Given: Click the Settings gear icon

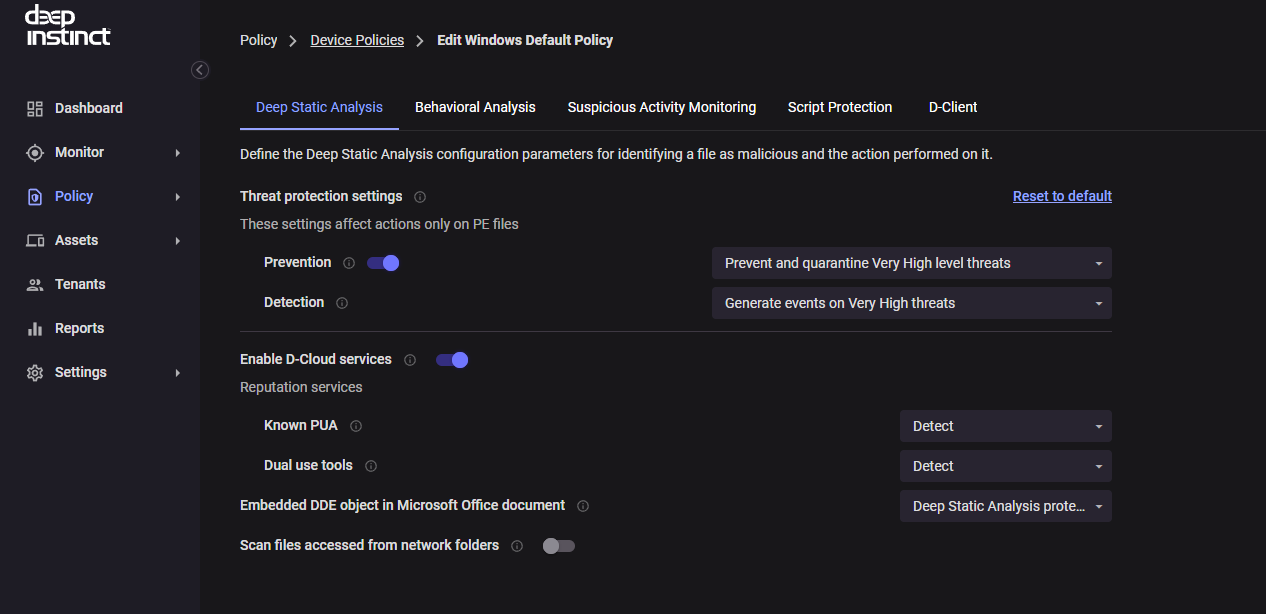Looking at the screenshot, I should click(x=35, y=373).
